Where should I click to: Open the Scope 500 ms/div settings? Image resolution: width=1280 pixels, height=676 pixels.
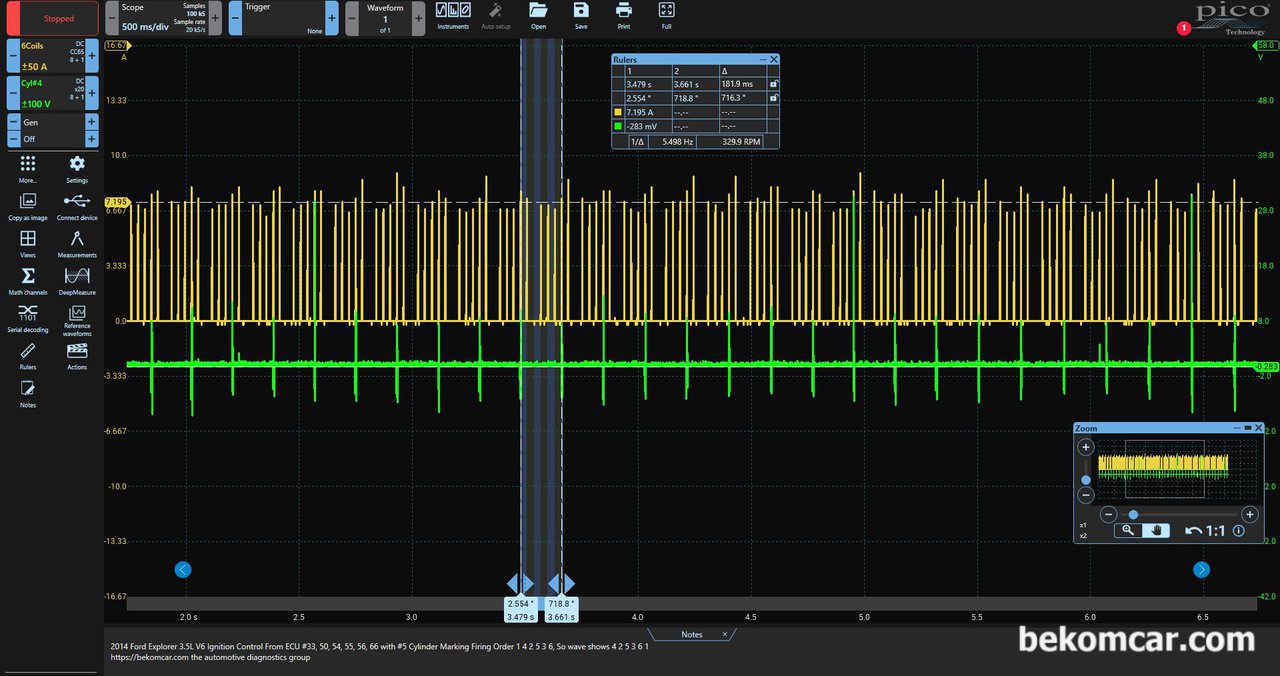(164, 18)
